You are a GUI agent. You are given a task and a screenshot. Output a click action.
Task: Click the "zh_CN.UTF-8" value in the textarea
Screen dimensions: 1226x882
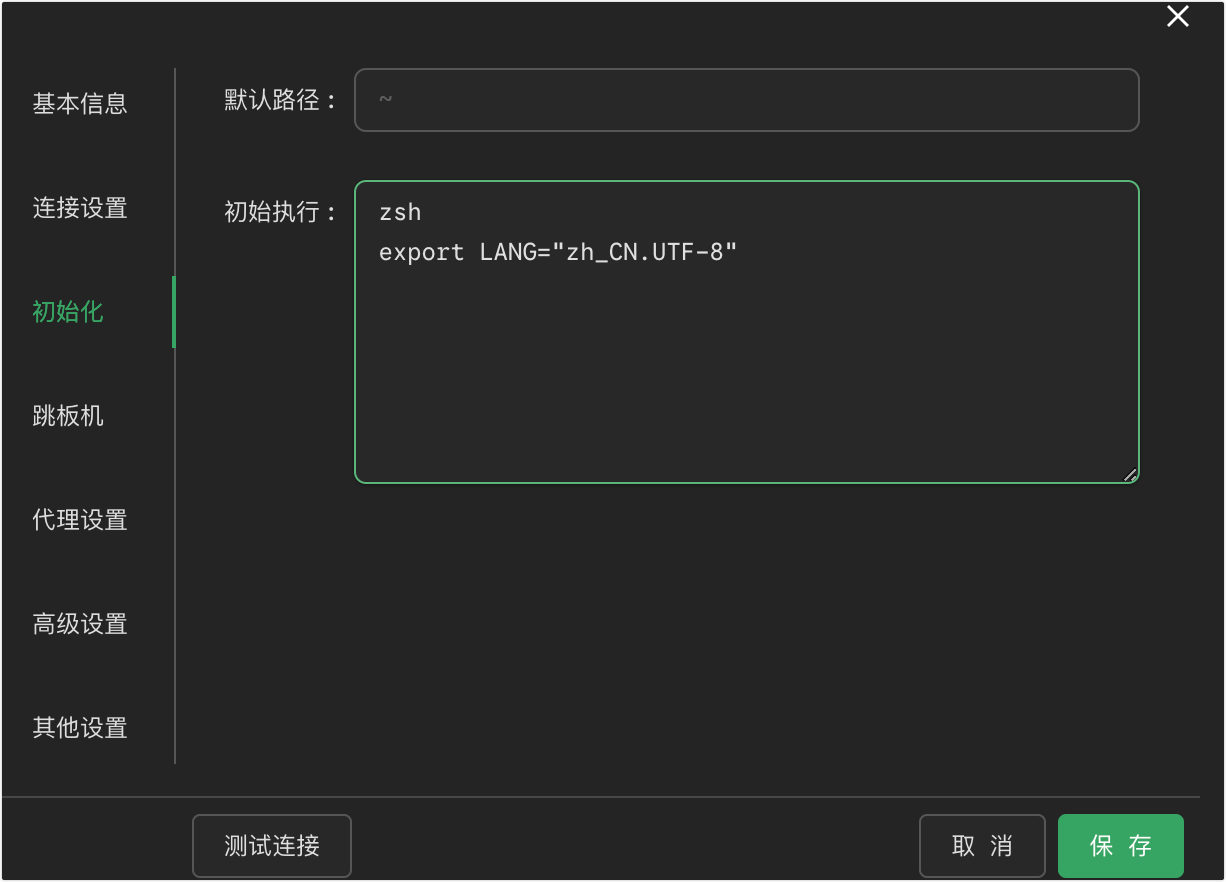pyautogui.click(x=645, y=252)
